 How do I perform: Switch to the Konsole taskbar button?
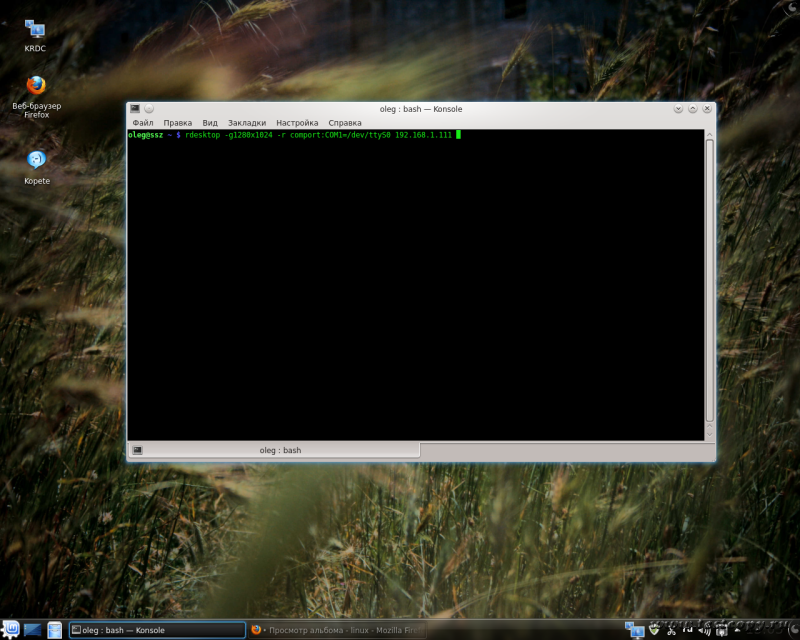(x=156, y=630)
